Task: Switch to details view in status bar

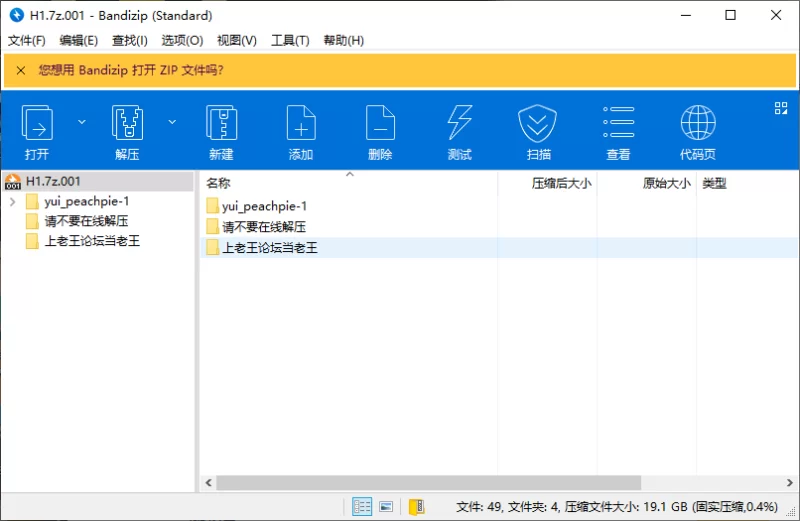Action: 362,507
